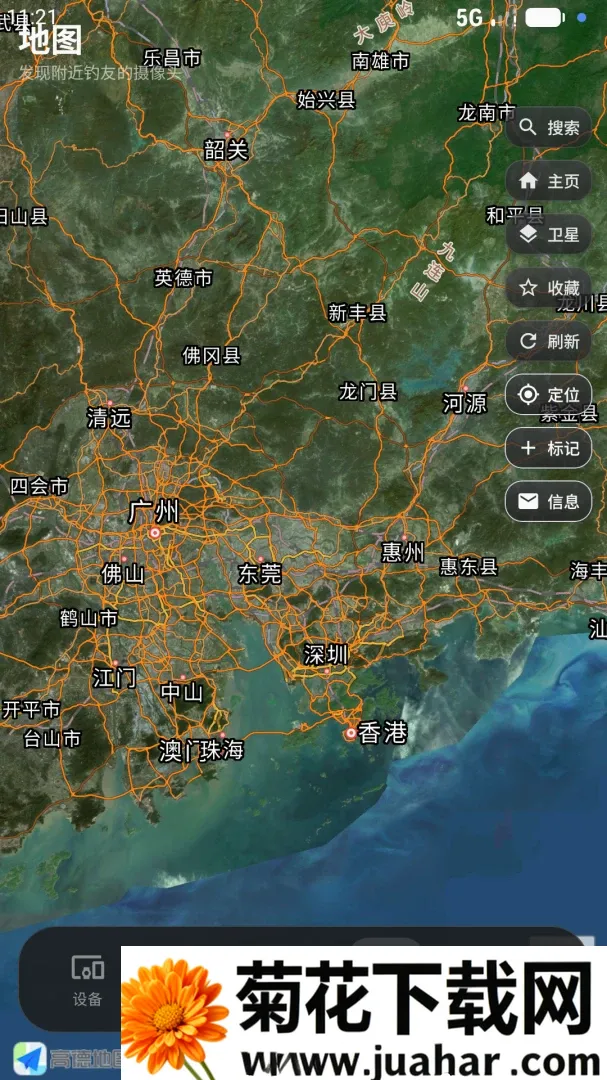The height and width of the screenshot is (1080, 607).
Task: Select 清远 city label on map
Action: pyautogui.click(x=109, y=417)
